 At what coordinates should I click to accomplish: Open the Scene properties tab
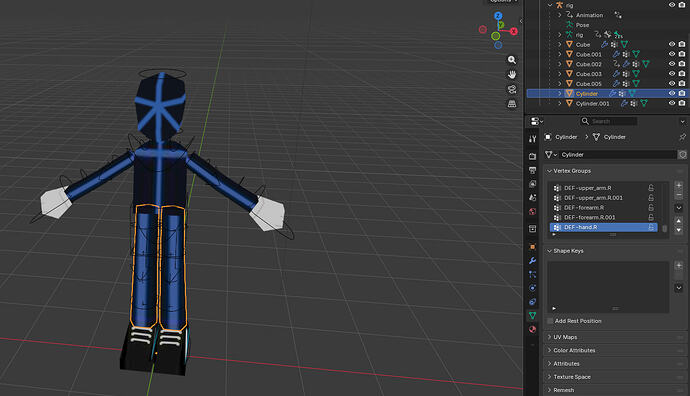(532, 198)
